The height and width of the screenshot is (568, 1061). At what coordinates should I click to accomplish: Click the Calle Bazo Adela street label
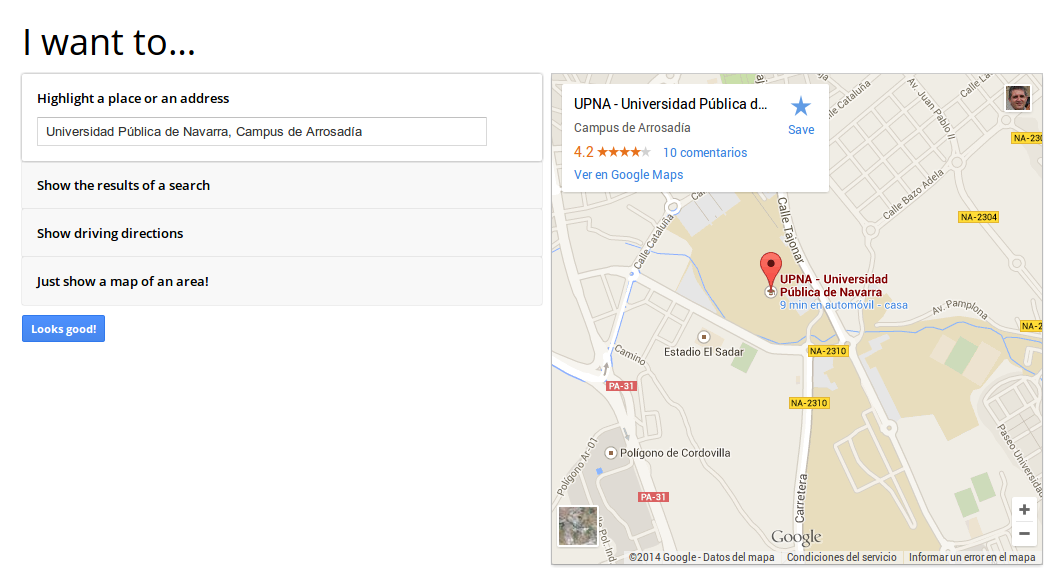click(913, 194)
